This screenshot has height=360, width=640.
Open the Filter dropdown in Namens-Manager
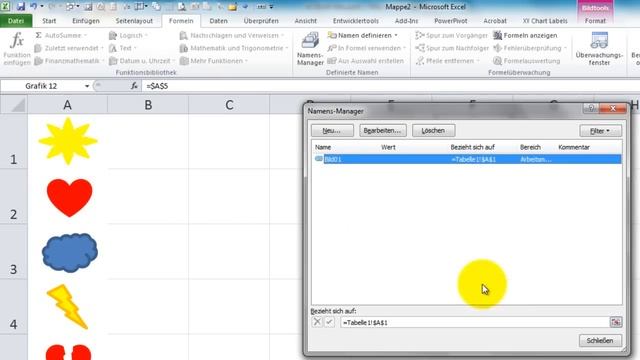point(600,131)
